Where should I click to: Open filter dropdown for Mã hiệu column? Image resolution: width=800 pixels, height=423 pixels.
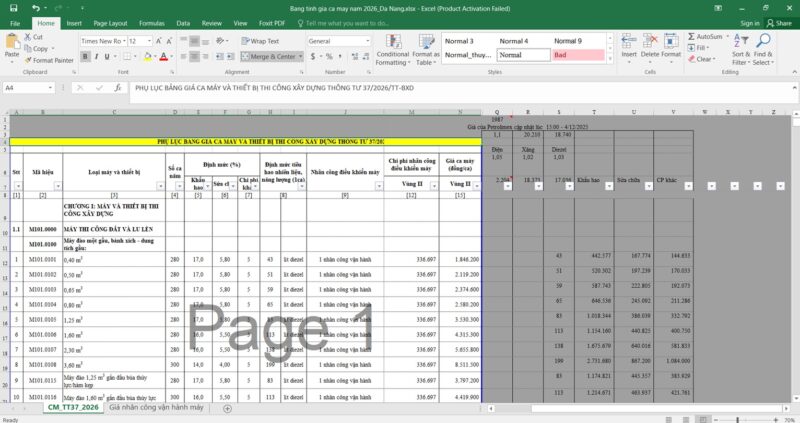coord(58,186)
